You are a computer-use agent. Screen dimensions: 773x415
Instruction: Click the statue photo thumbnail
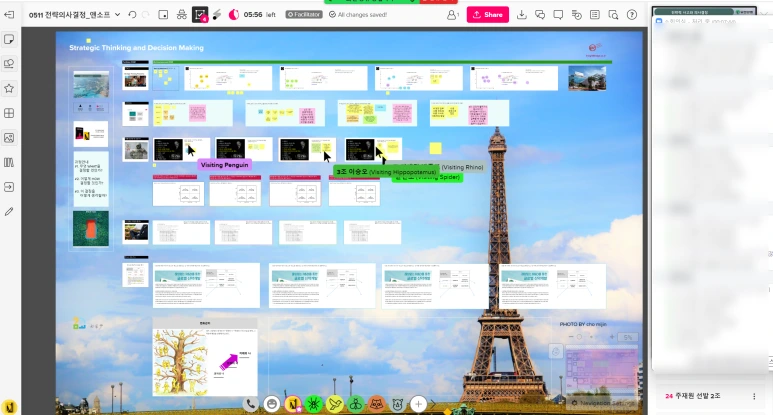136,150
